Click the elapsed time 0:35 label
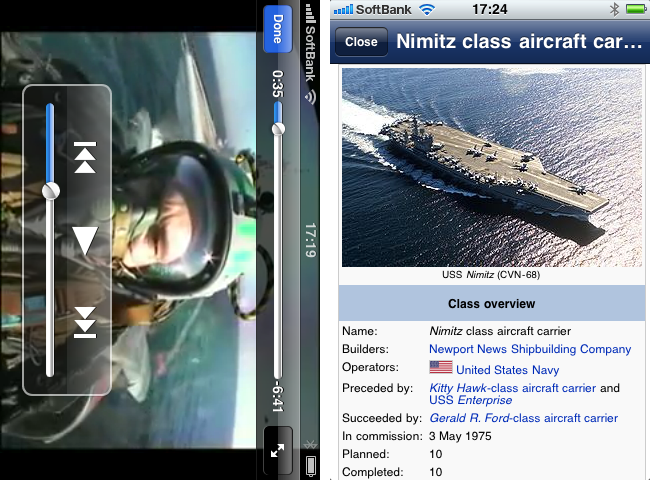 [278, 84]
